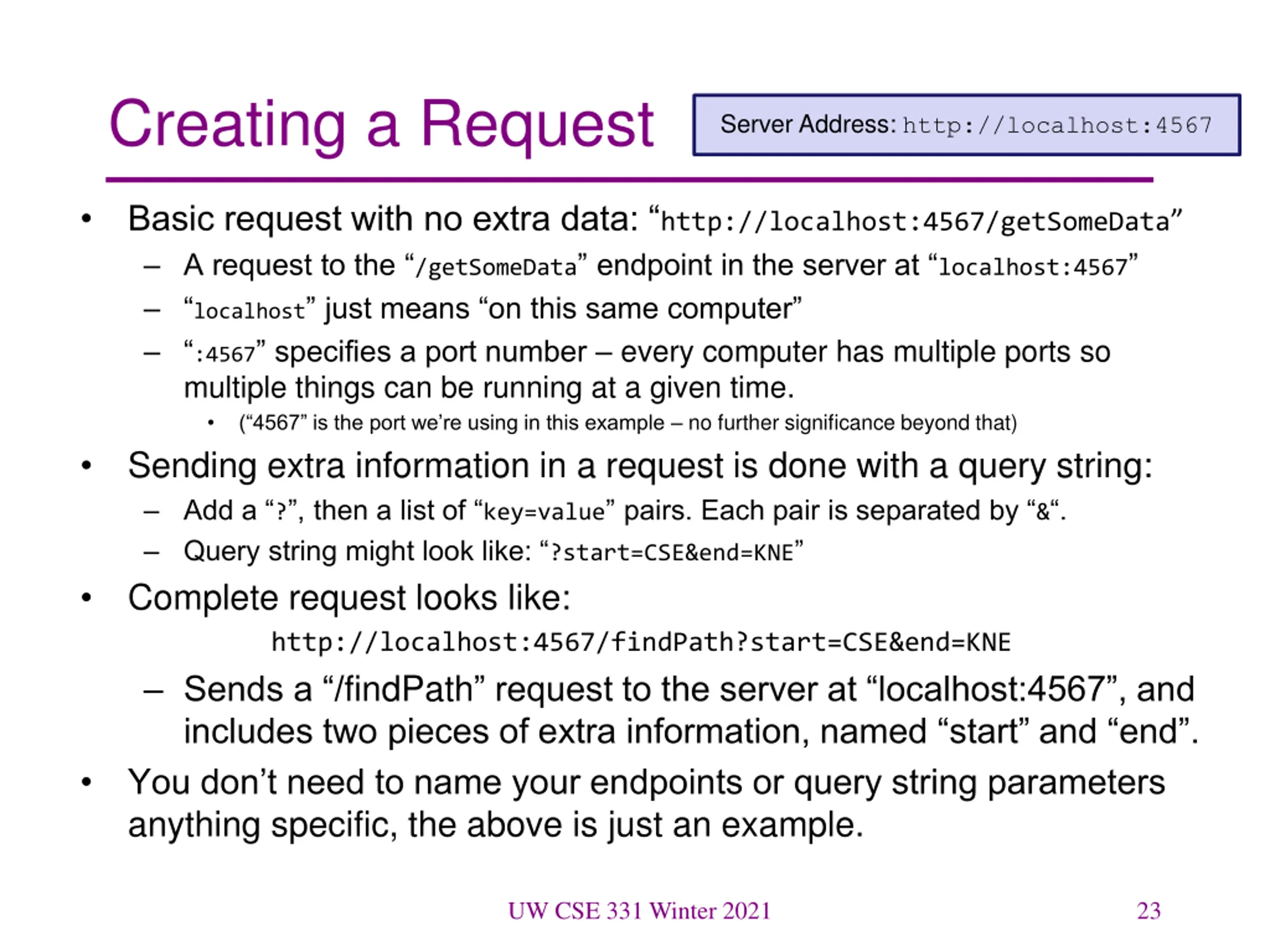Click the full findPath request URL
The width and height of the screenshot is (1270, 952).
click(x=641, y=642)
